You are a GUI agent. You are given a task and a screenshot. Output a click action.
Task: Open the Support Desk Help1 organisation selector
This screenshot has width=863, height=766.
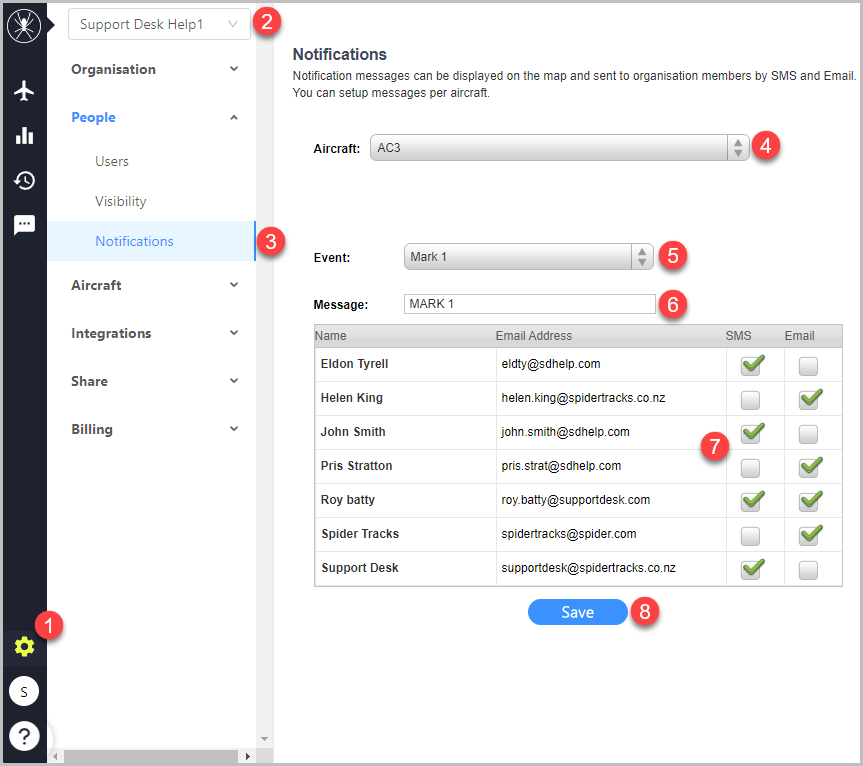[159, 25]
